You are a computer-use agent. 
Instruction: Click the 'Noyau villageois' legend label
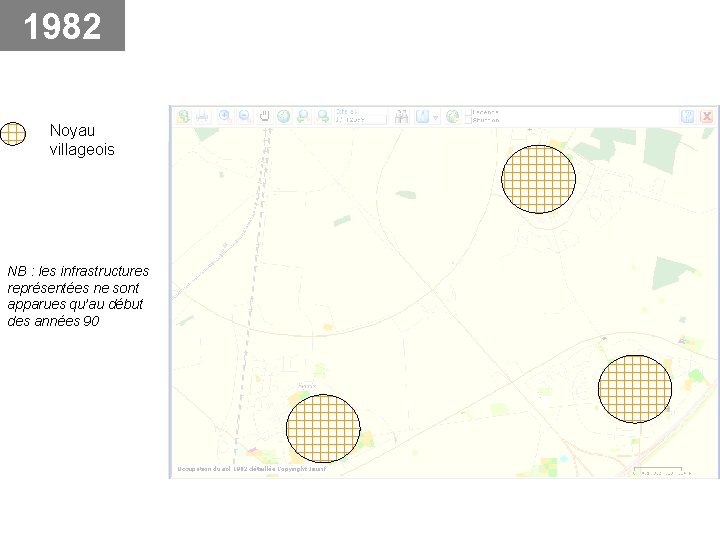tap(82, 140)
